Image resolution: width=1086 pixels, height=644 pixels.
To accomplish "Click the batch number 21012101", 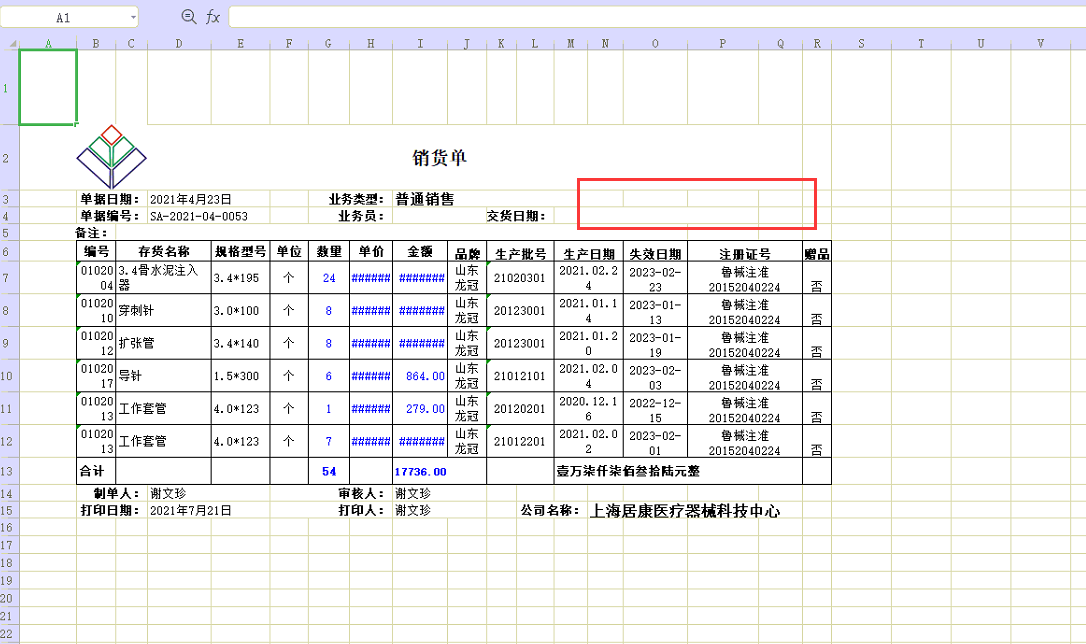I will (520, 376).
